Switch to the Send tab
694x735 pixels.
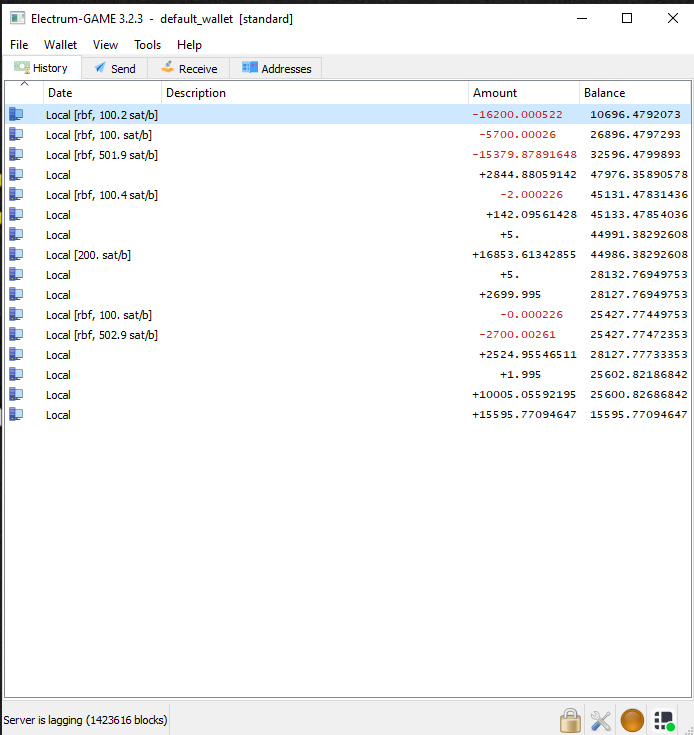tap(115, 68)
